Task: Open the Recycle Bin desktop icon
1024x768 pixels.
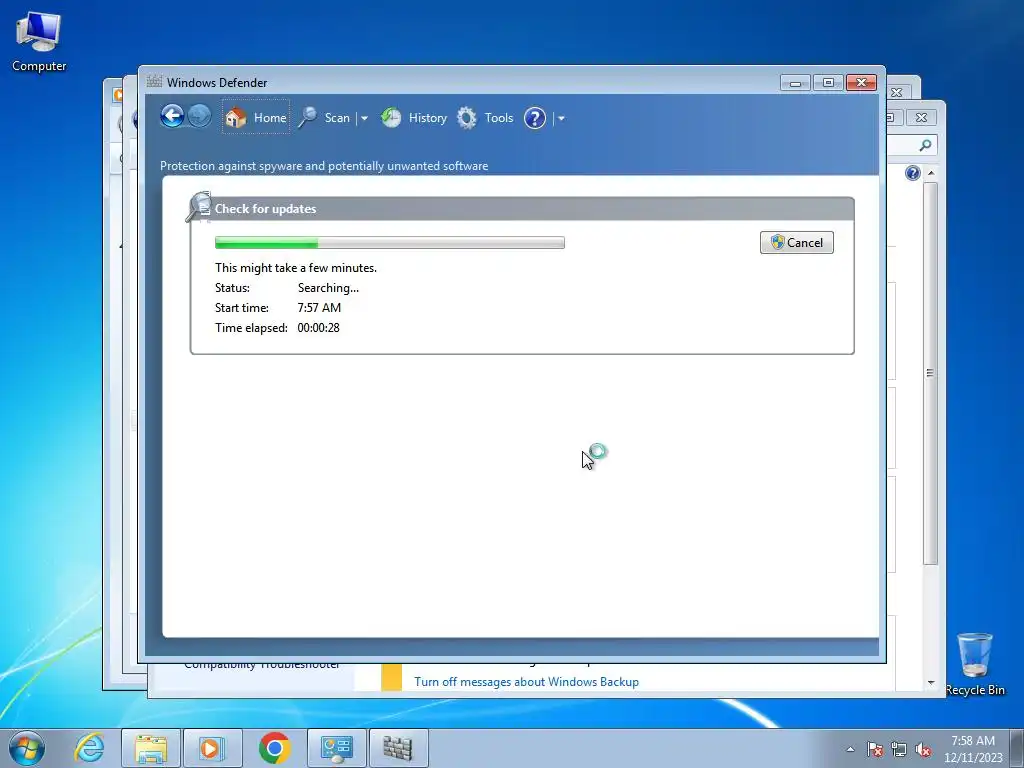Action: point(974,664)
